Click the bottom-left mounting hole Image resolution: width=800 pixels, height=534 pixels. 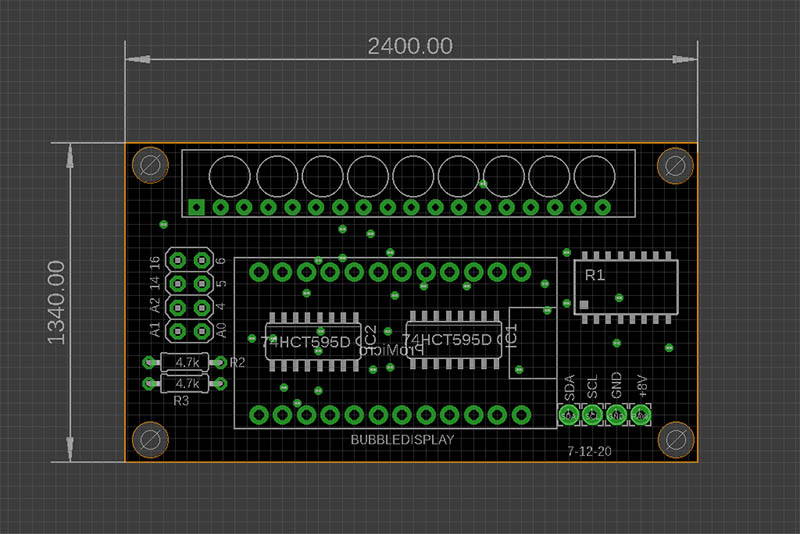(152, 437)
